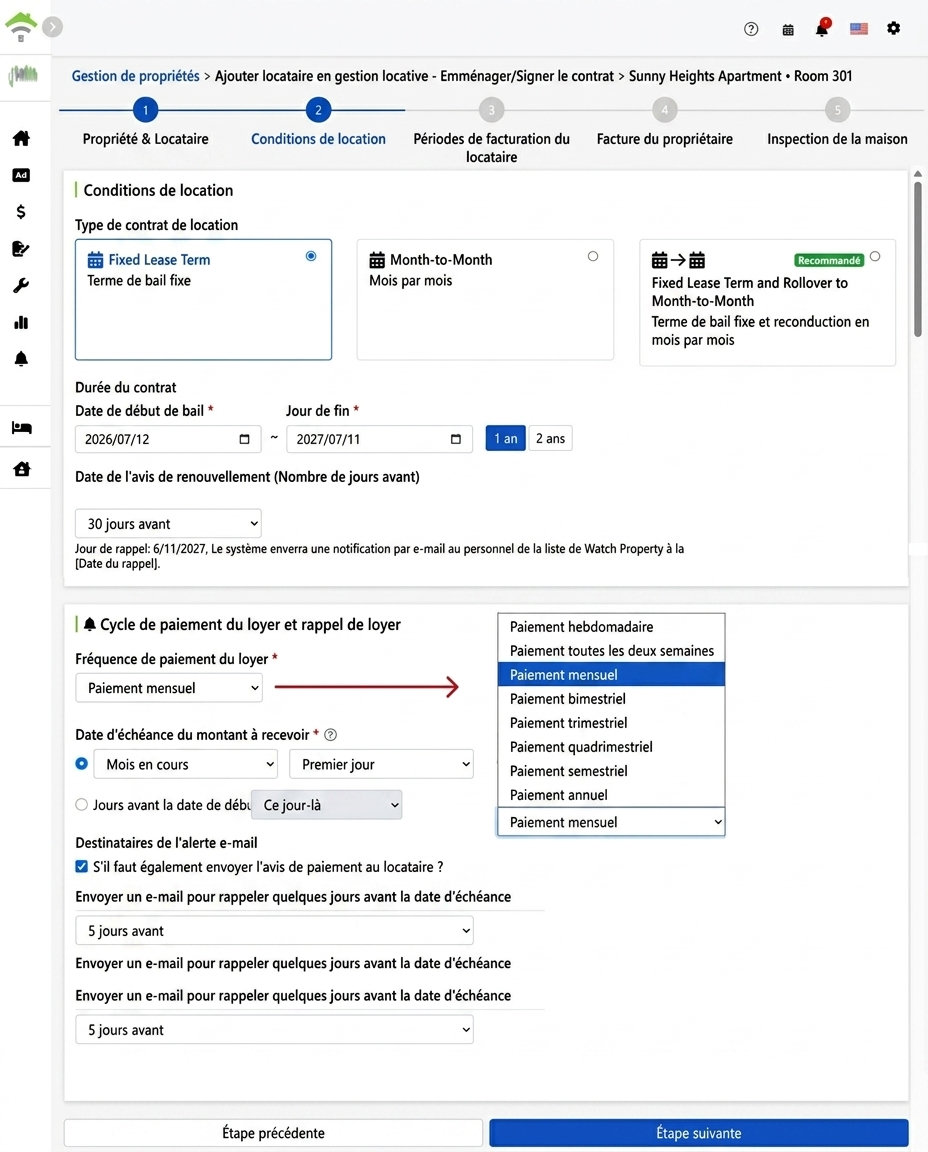The width and height of the screenshot is (928, 1152).
Task: Open the Home icon in sidebar
Action: click(21, 137)
